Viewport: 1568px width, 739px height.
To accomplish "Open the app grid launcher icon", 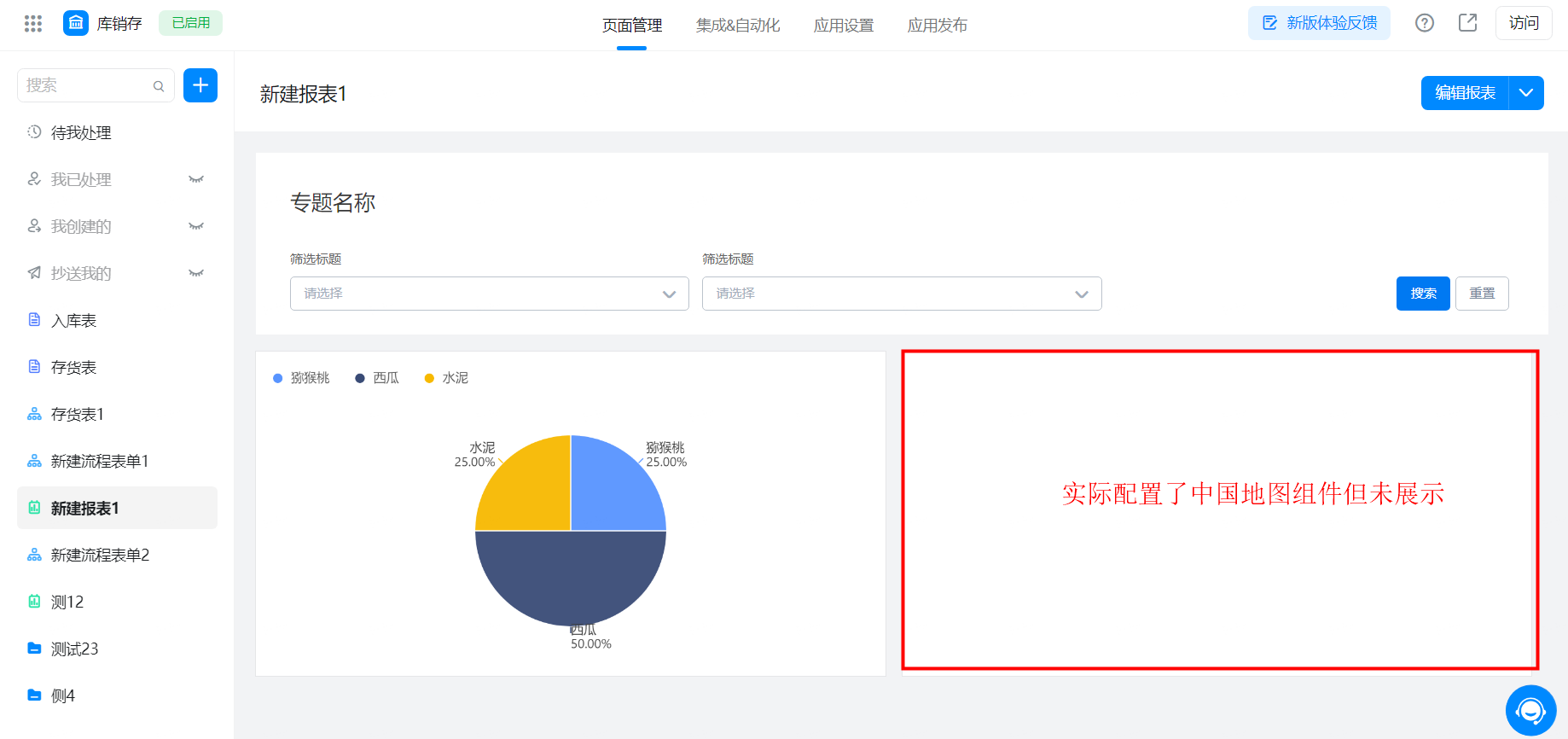I will 33,24.
